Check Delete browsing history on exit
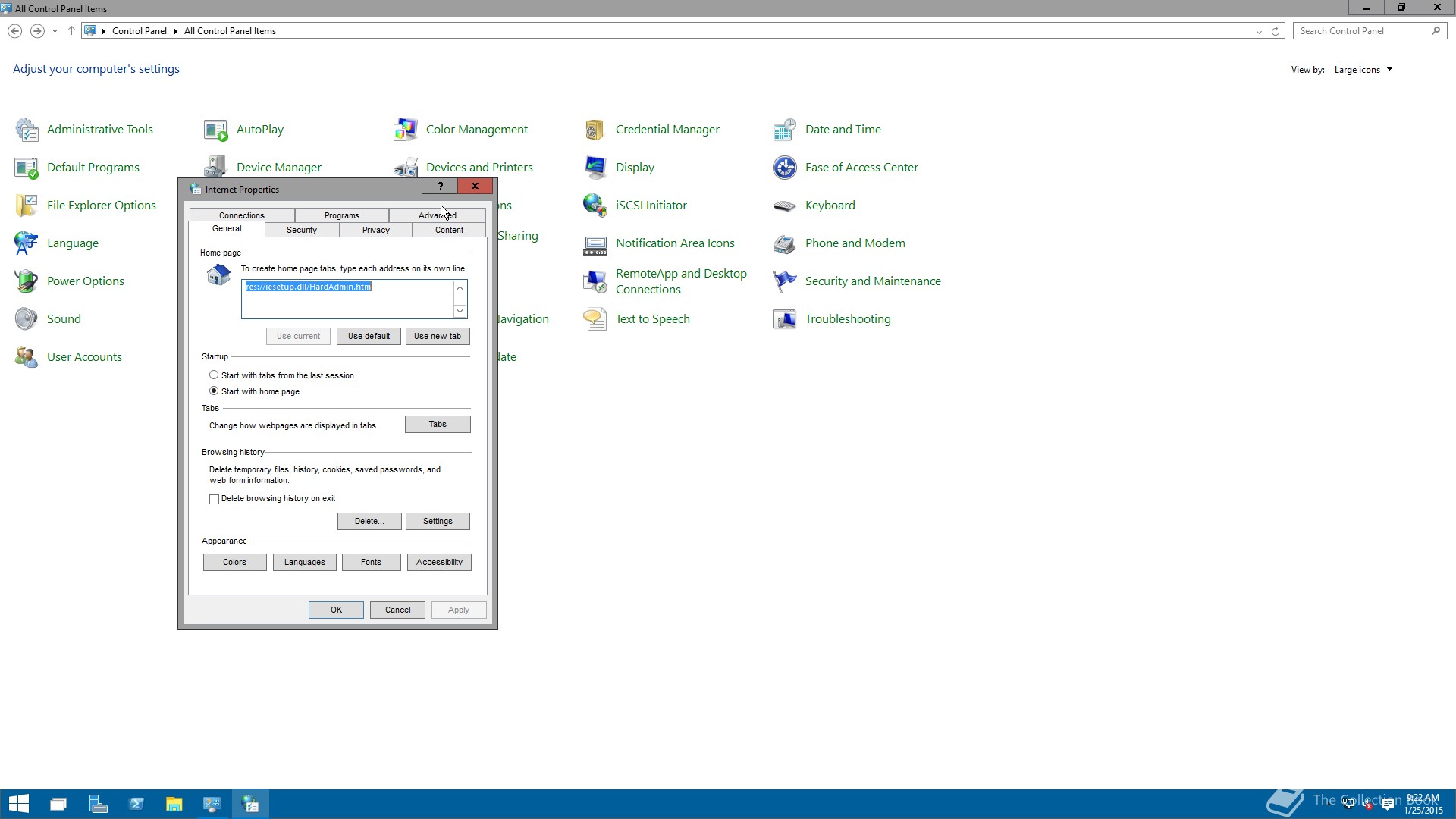 (x=214, y=499)
